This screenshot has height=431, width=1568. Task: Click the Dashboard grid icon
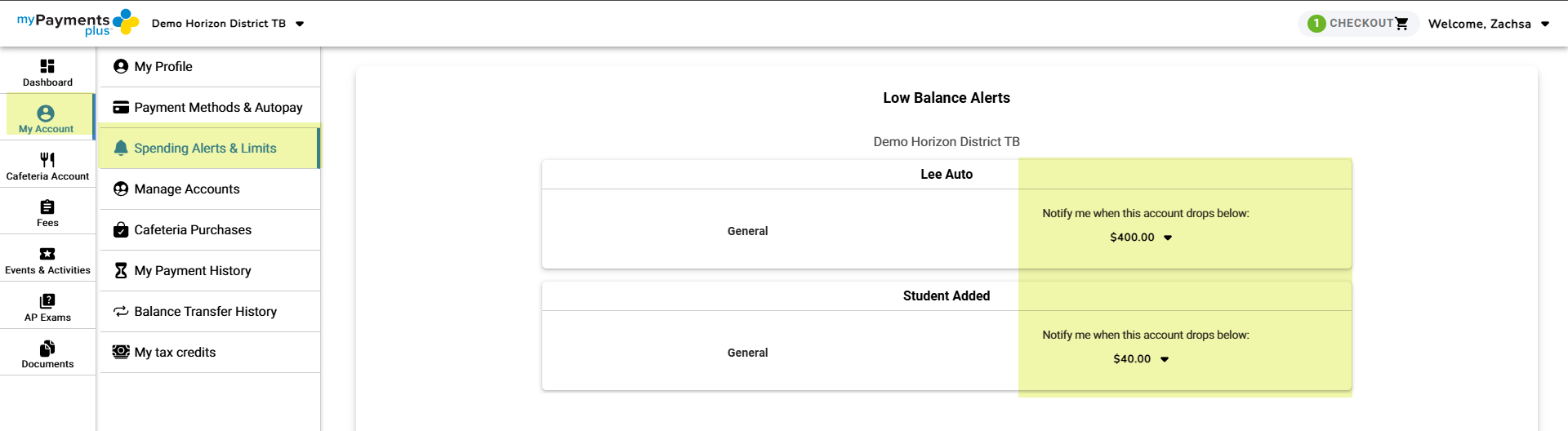(x=47, y=66)
